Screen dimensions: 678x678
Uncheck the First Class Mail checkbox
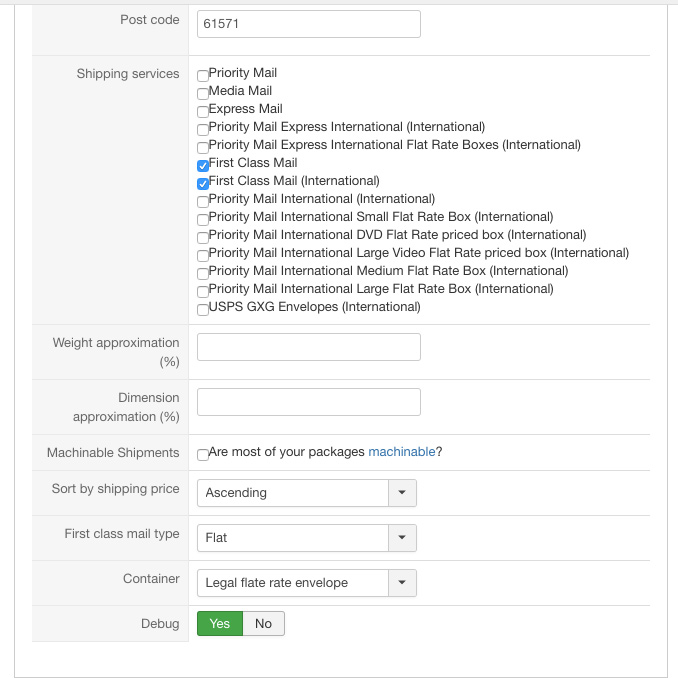(203, 165)
